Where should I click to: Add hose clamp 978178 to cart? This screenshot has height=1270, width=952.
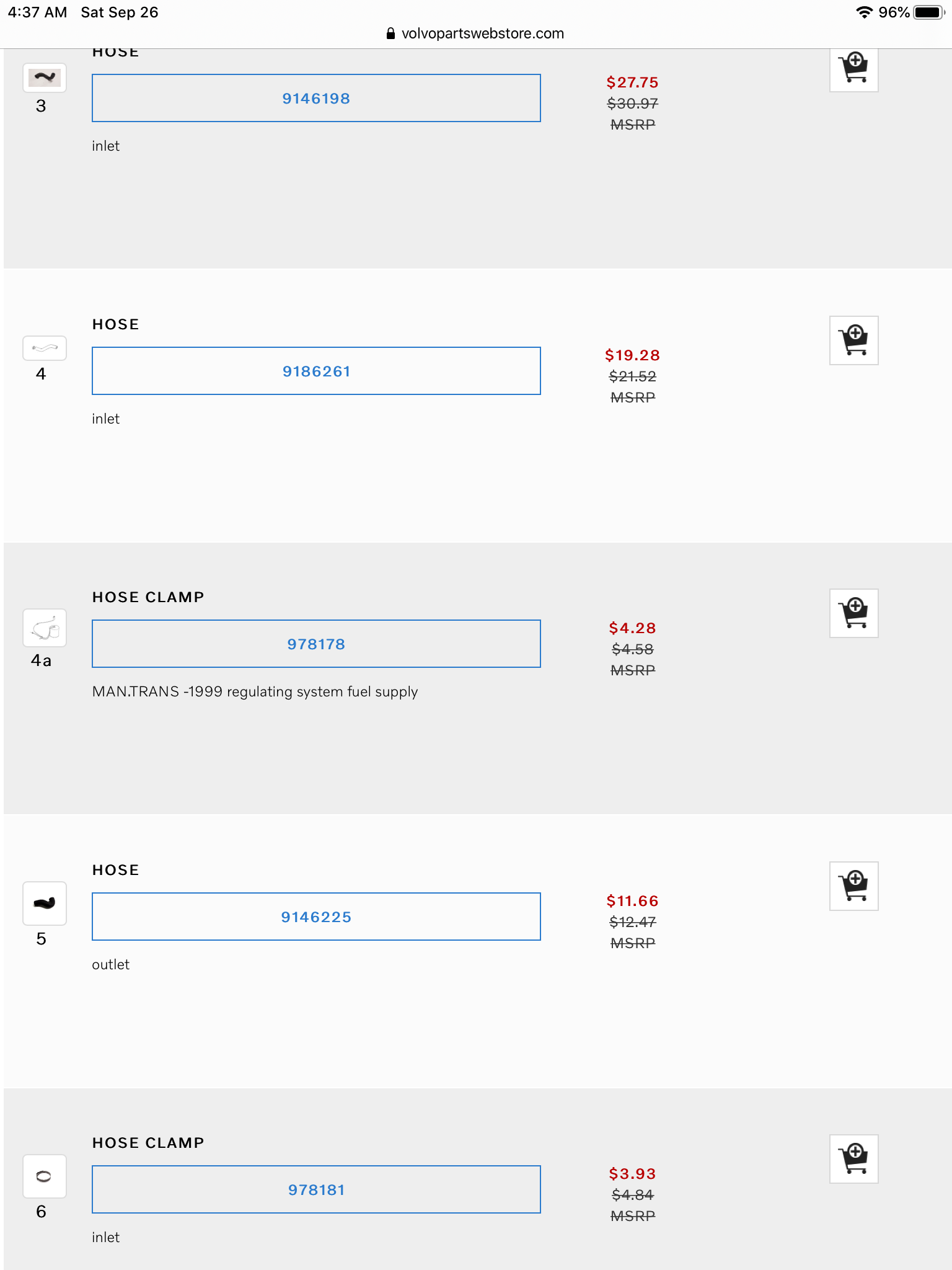tap(853, 613)
